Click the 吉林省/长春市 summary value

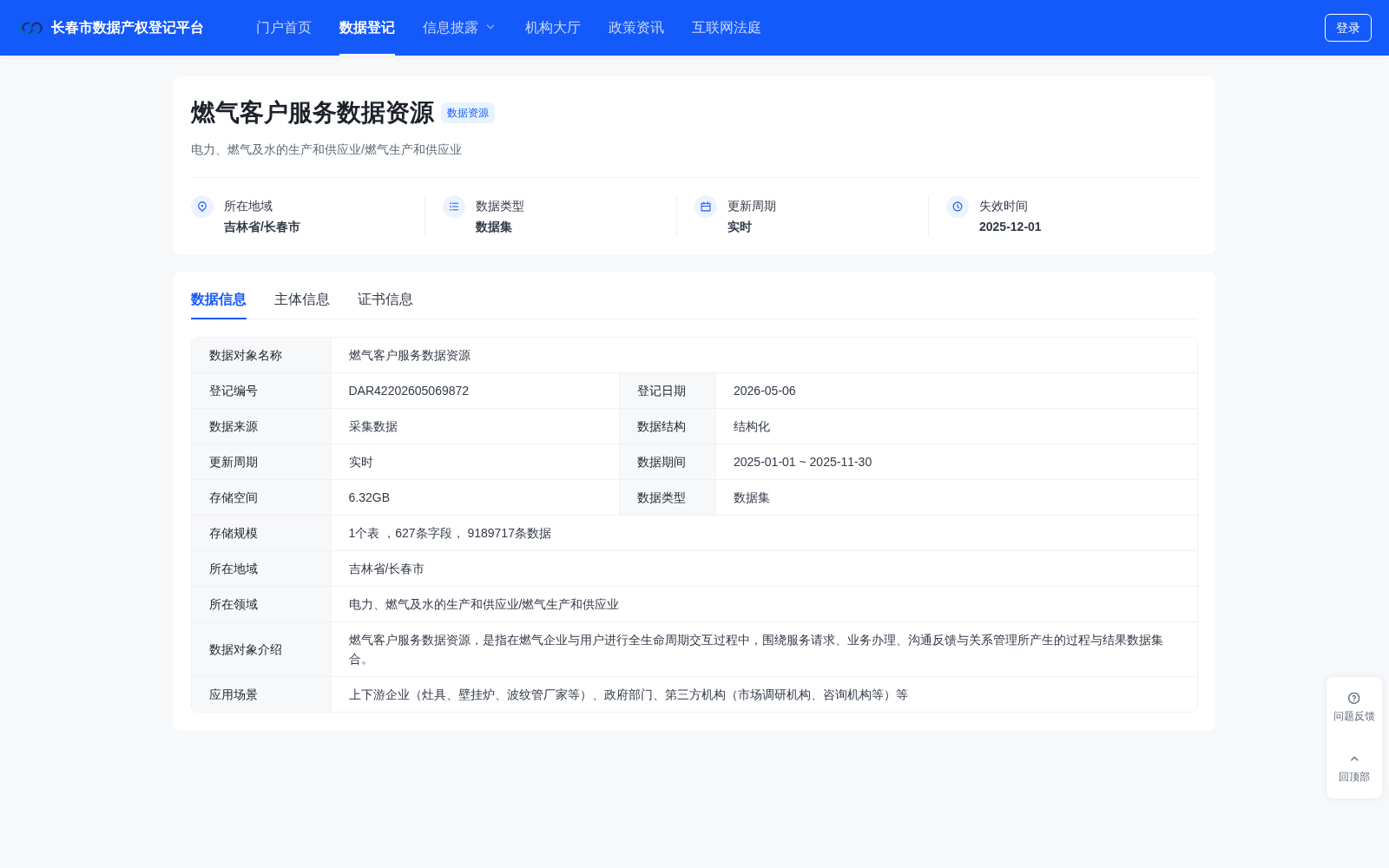click(x=262, y=227)
